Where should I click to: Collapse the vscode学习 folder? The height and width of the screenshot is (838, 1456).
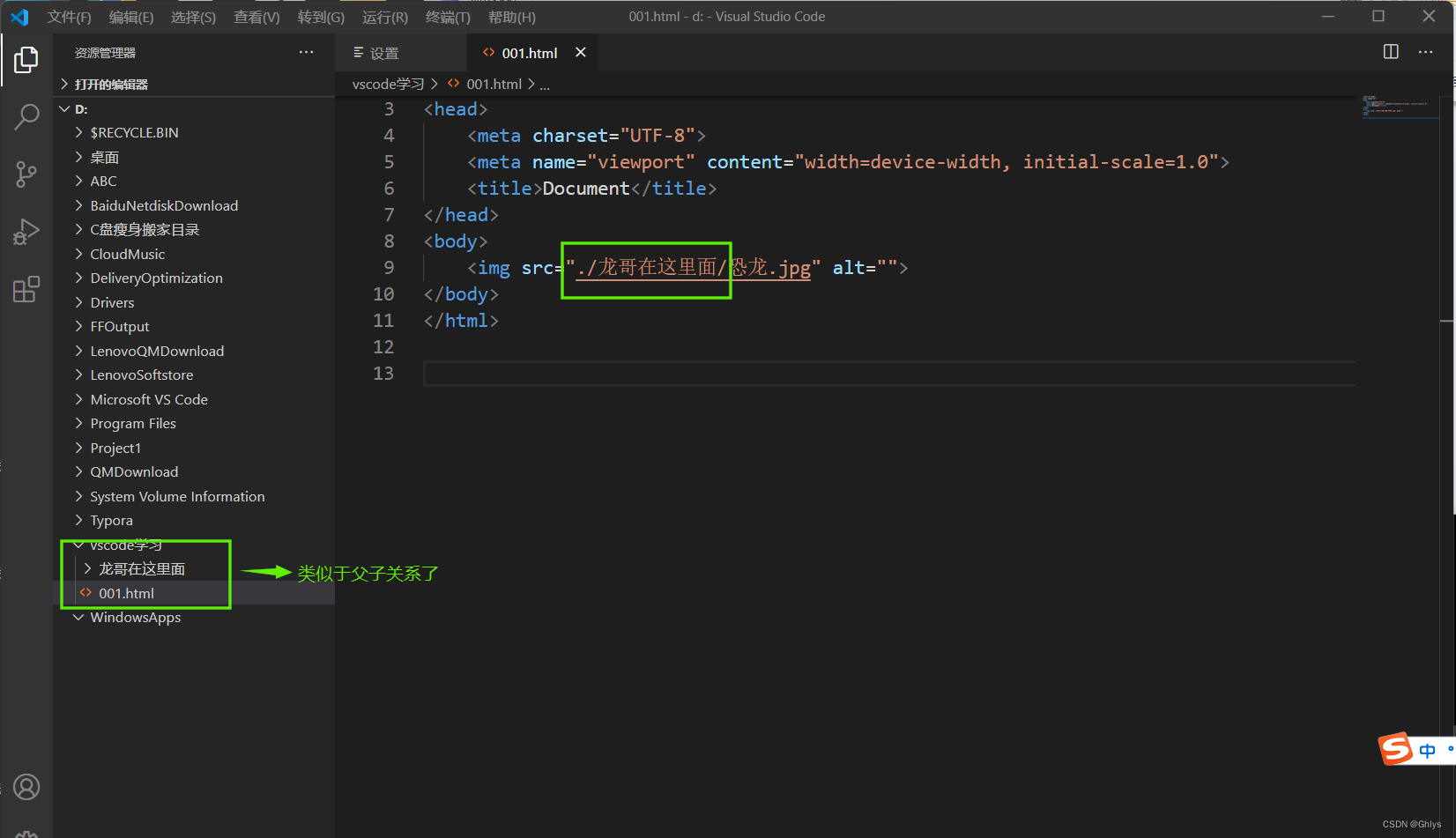pos(194,545)
